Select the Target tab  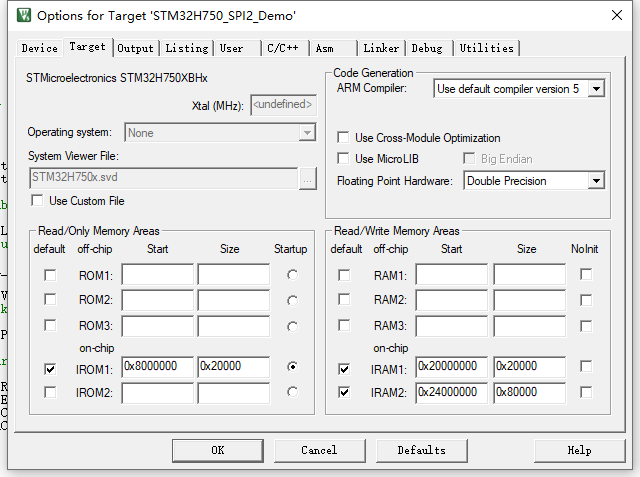[x=87, y=47]
